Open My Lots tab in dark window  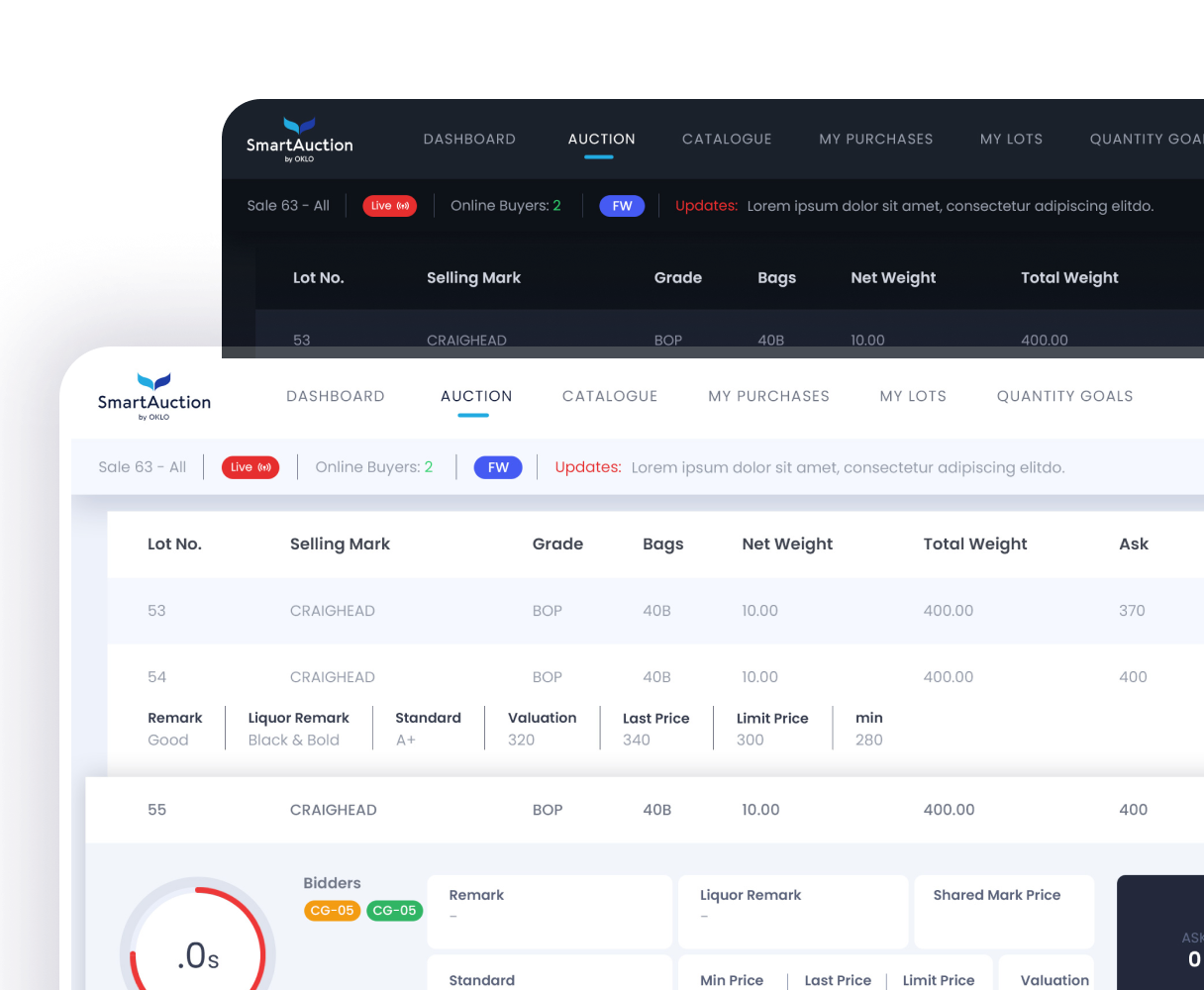[x=1011, y=140]
